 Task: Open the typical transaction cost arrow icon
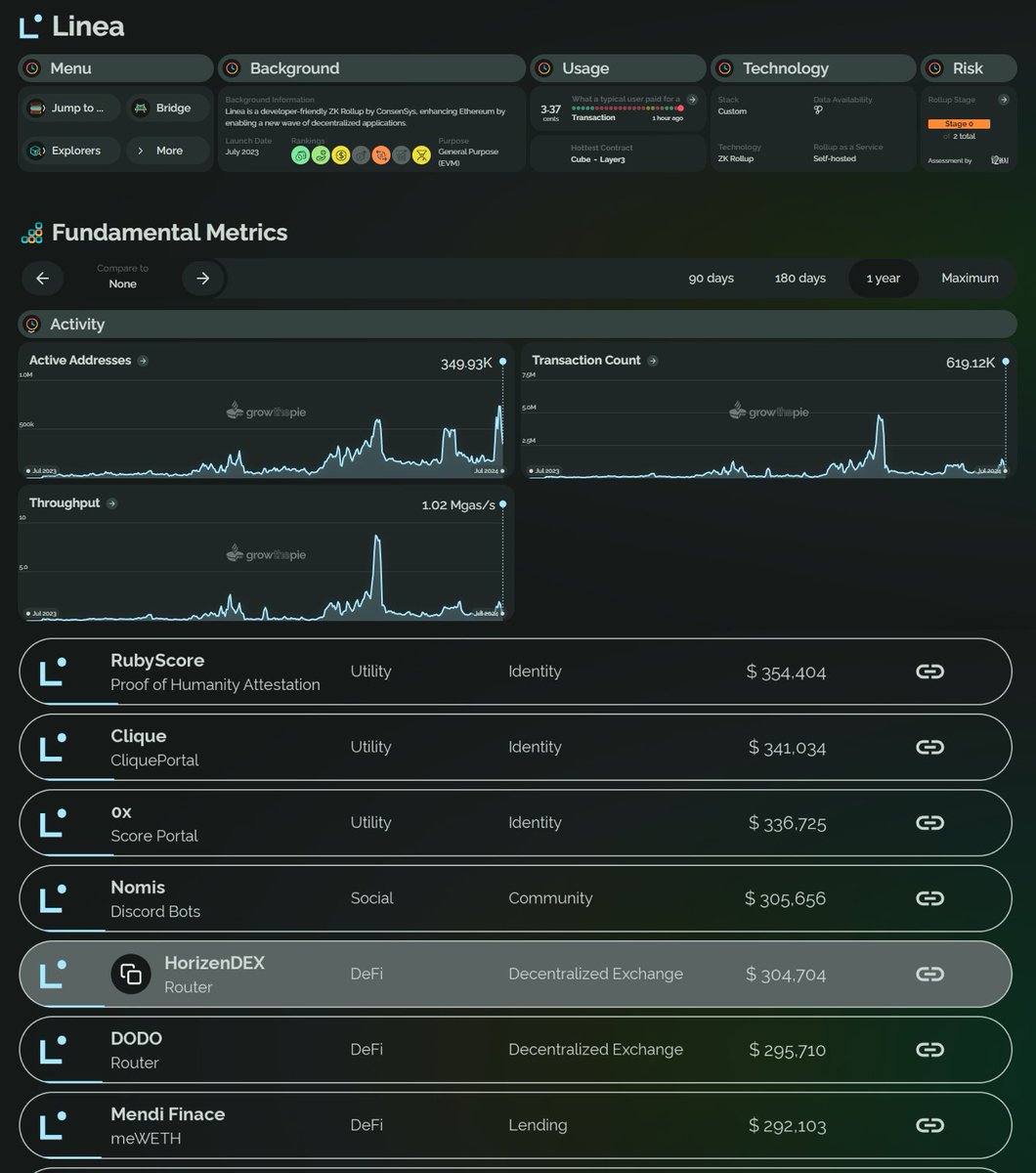coord(692,100)
